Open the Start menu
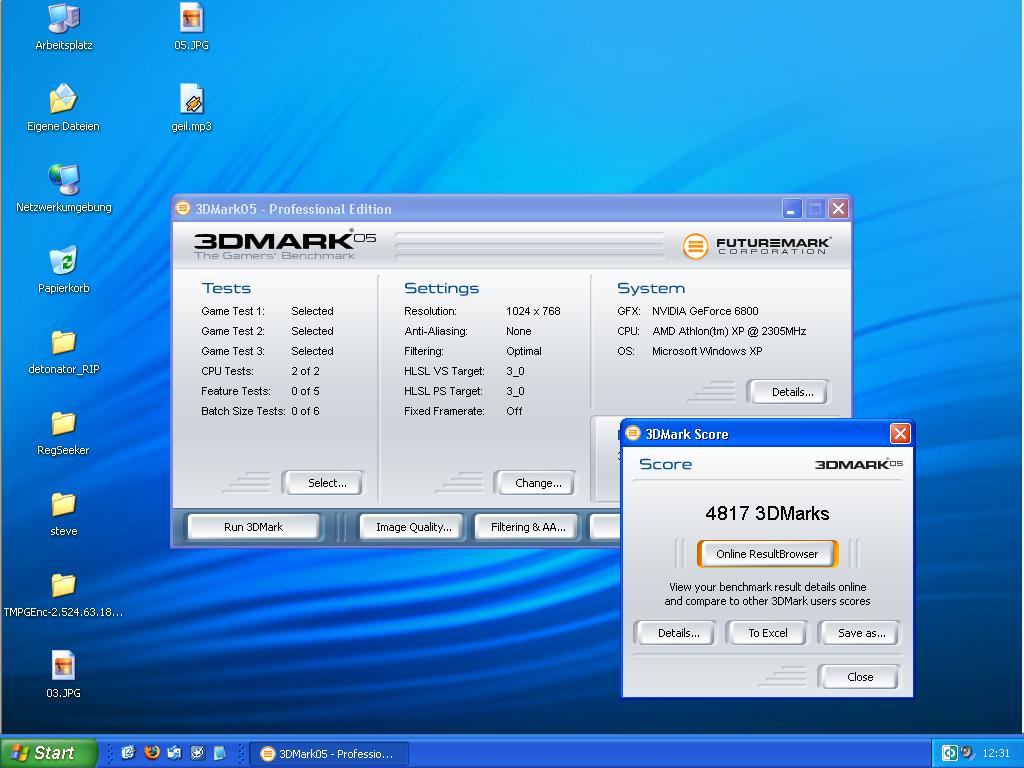1024x768 pixels. (49, 753)
